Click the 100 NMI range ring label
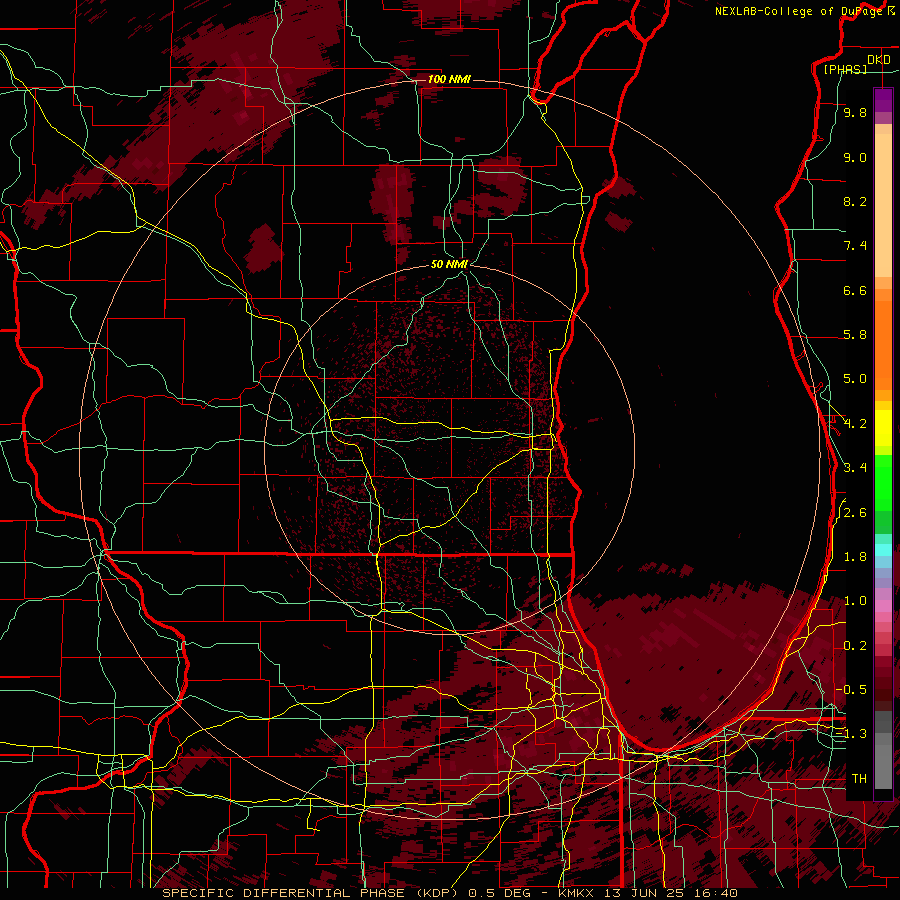 pyautogui.click(x=449, y=79)
